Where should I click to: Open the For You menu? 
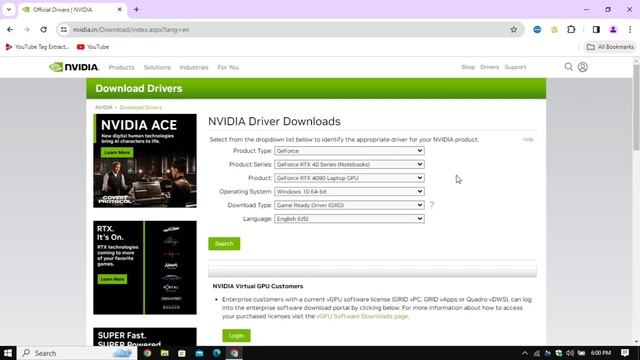click(228, 67)
